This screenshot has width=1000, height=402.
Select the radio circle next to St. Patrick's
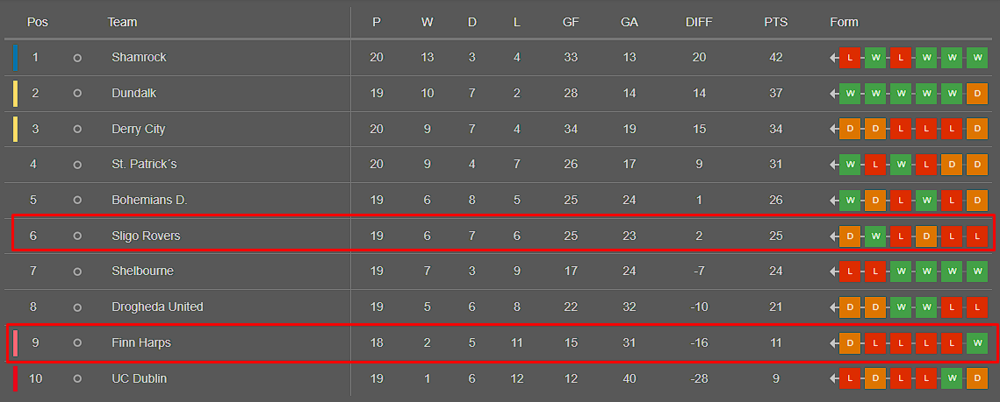point(77,165)
